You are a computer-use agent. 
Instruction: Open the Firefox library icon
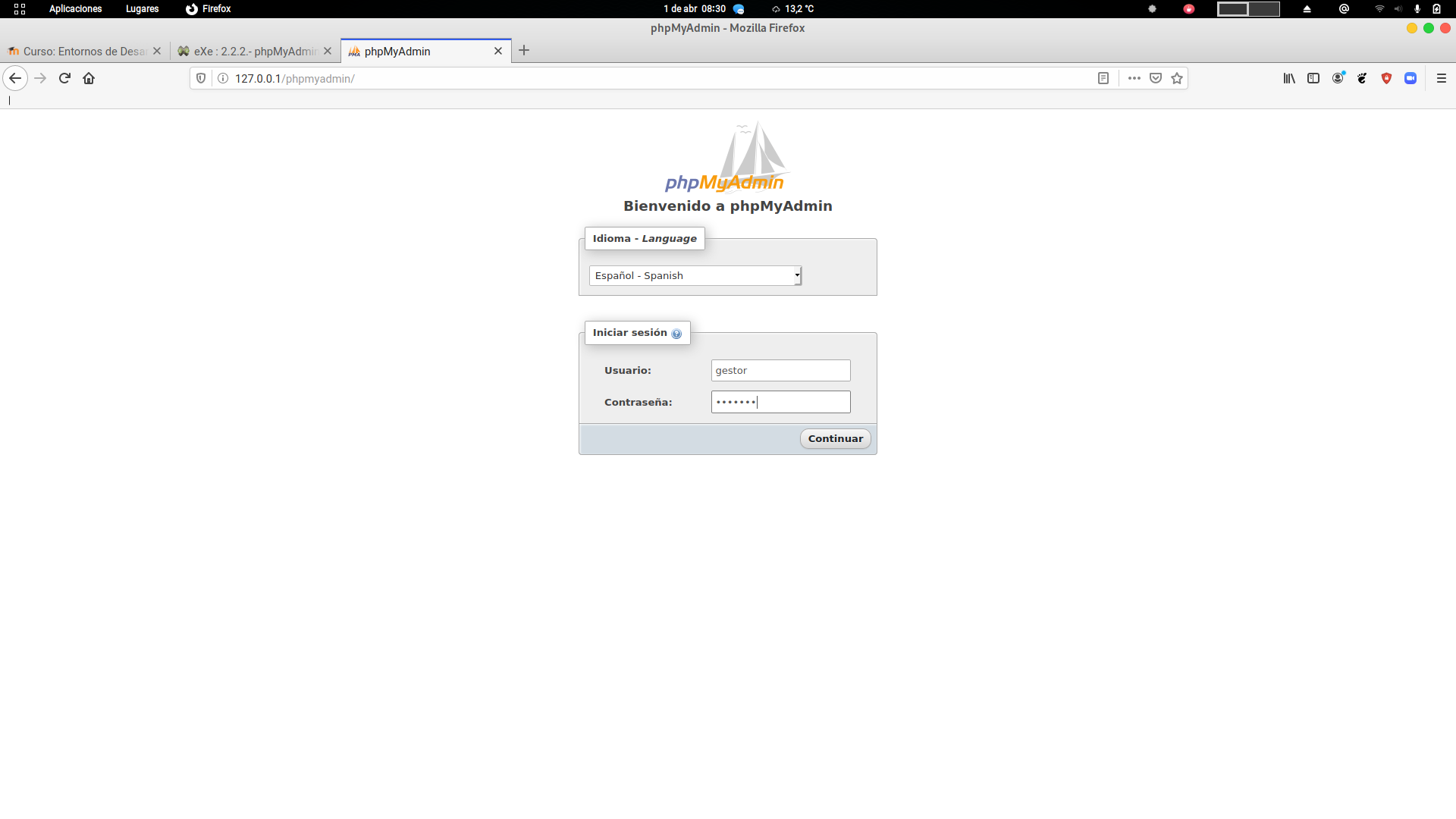1289,78
